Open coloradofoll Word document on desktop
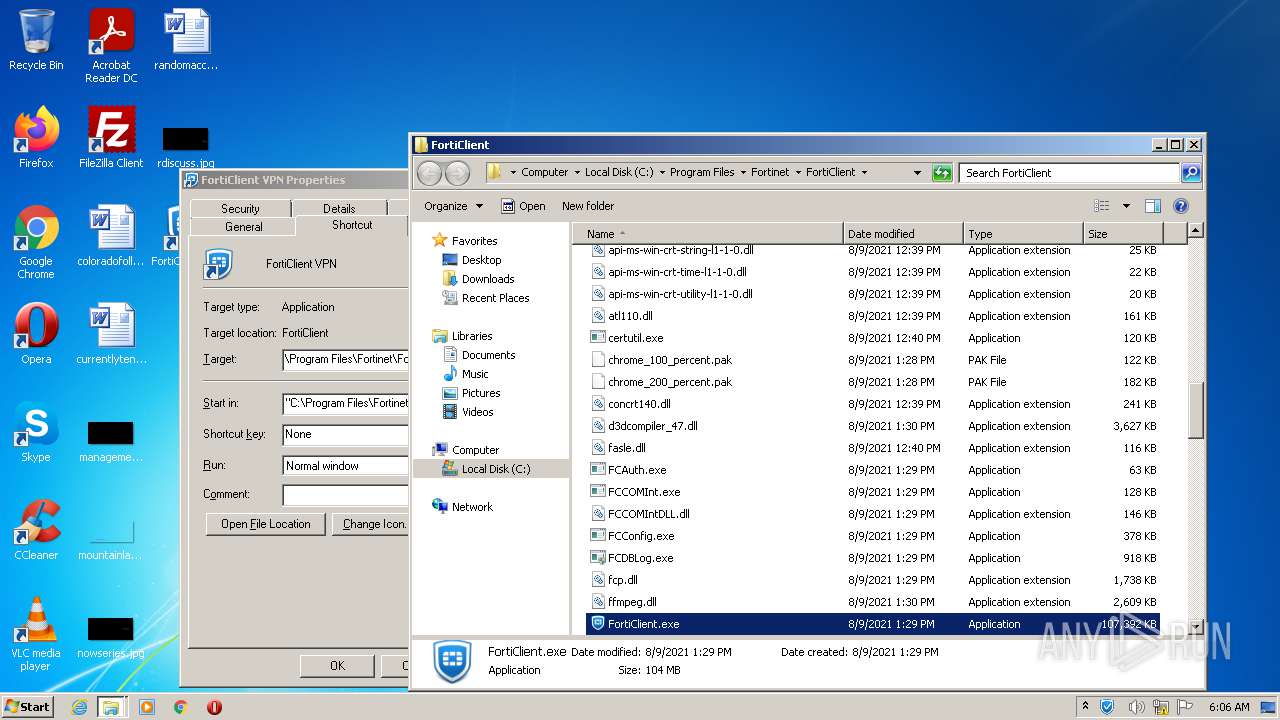This screenshot has height=720, width=1280. point(111,236)
